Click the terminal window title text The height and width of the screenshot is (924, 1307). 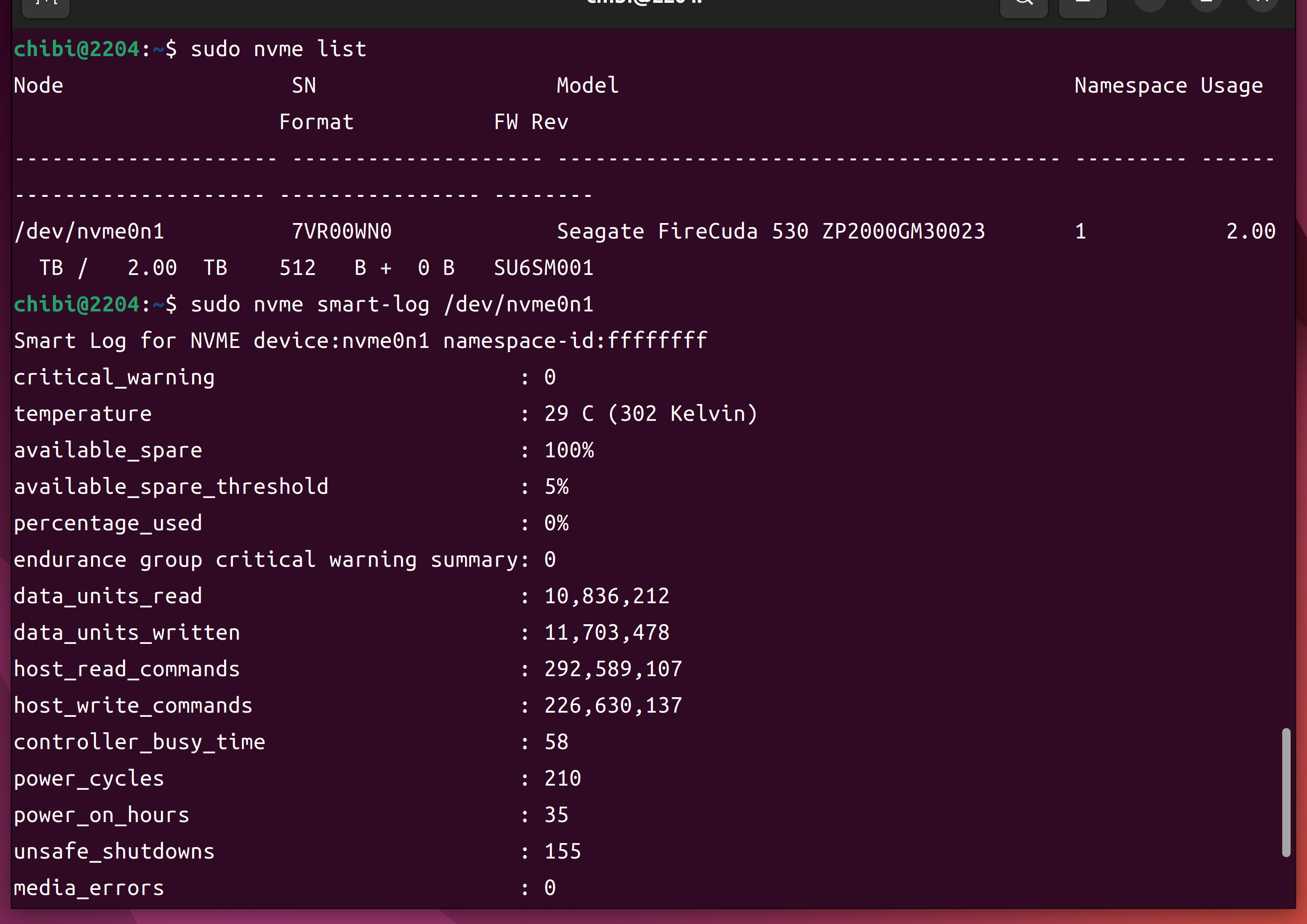[645, 3]
